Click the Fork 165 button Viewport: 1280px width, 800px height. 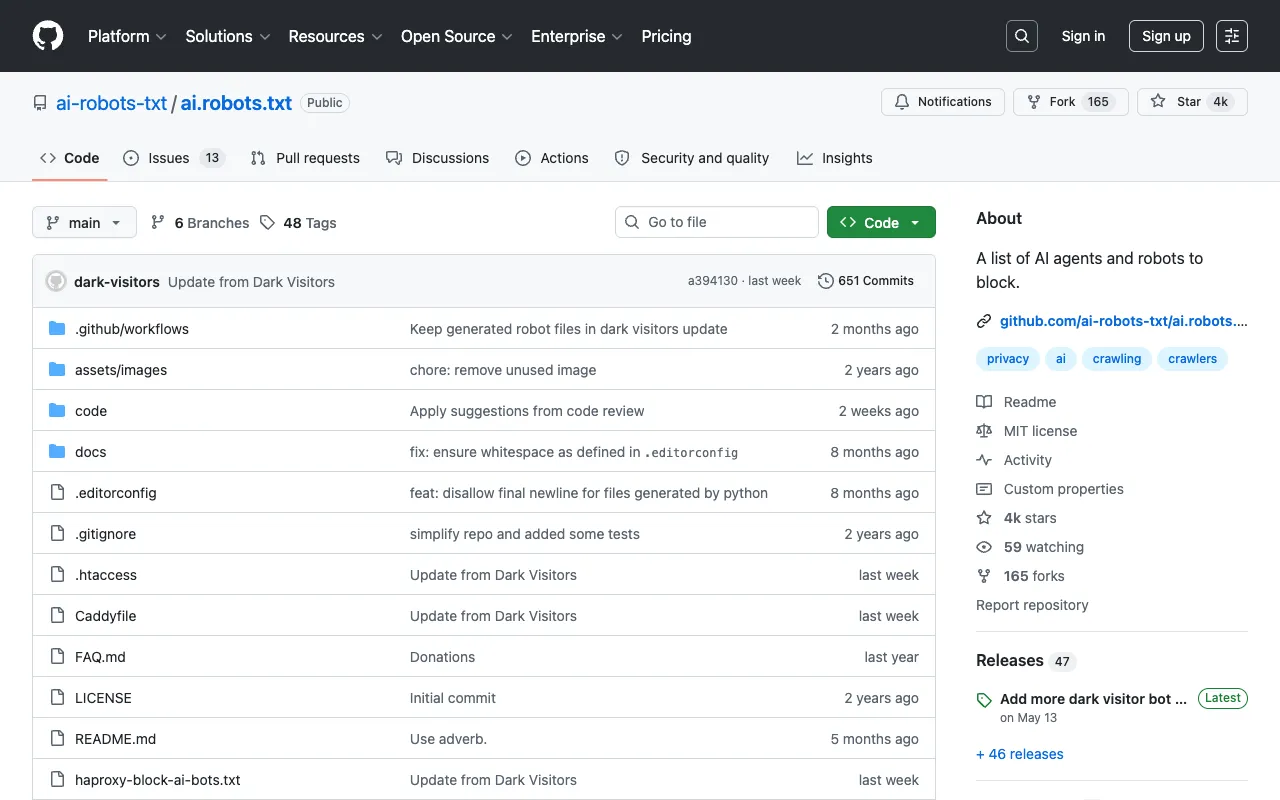point(1071,102)
